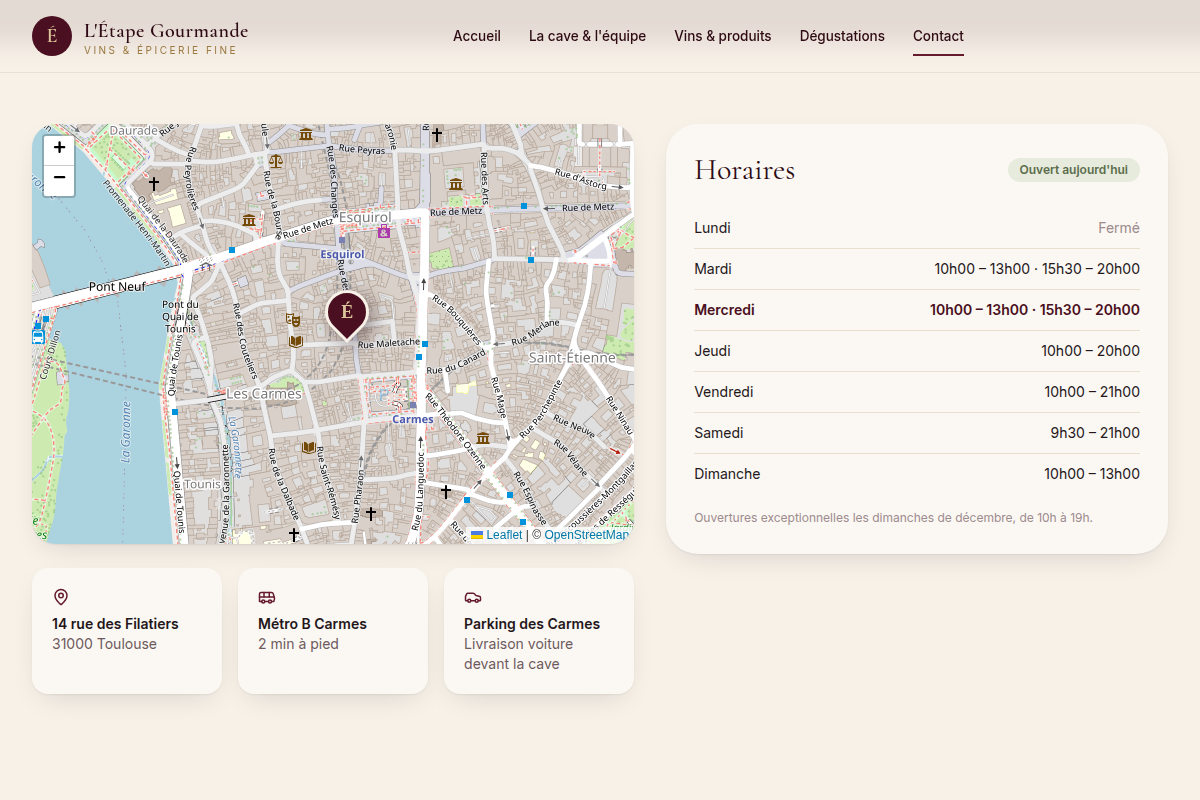Click the Métro B Carmes card
The image size is (1200, 800).
point(333,631)
